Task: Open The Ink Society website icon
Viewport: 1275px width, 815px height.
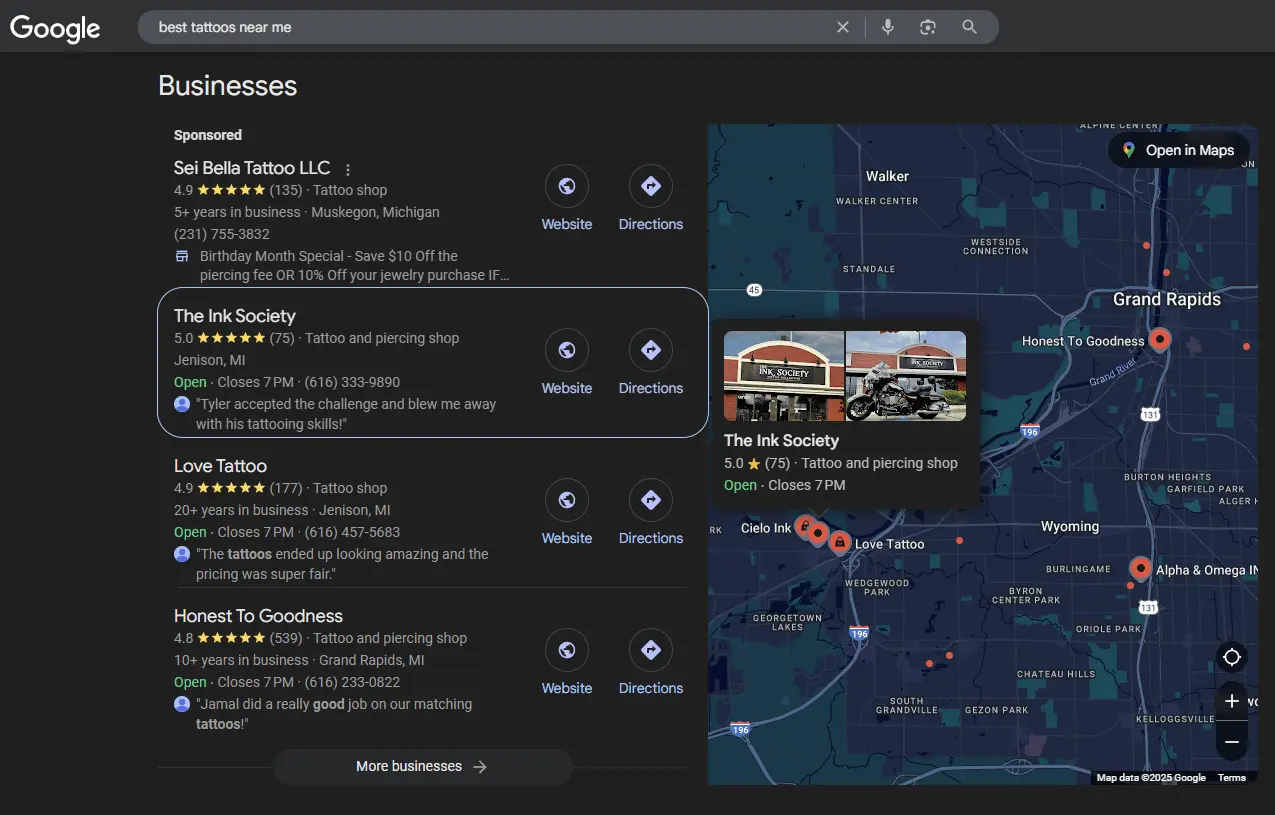Action: click(x=566, y=351)
